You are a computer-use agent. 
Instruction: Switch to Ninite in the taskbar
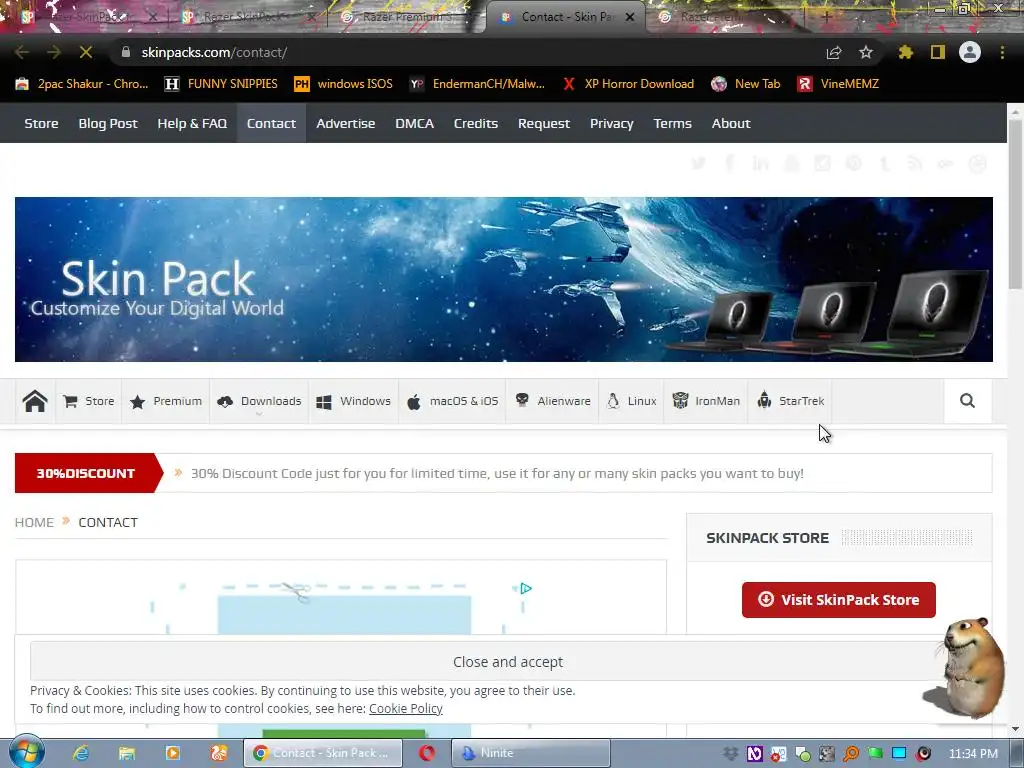pos(531,753)
